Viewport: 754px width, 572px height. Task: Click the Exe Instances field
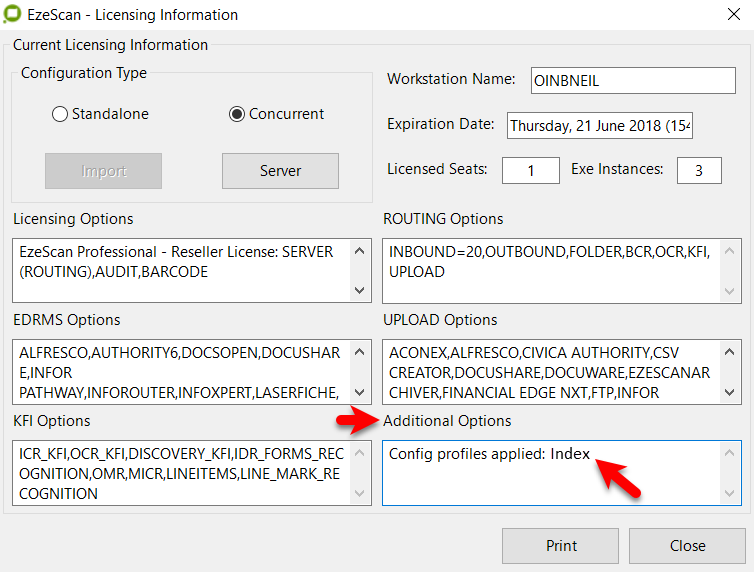point(698,171)
